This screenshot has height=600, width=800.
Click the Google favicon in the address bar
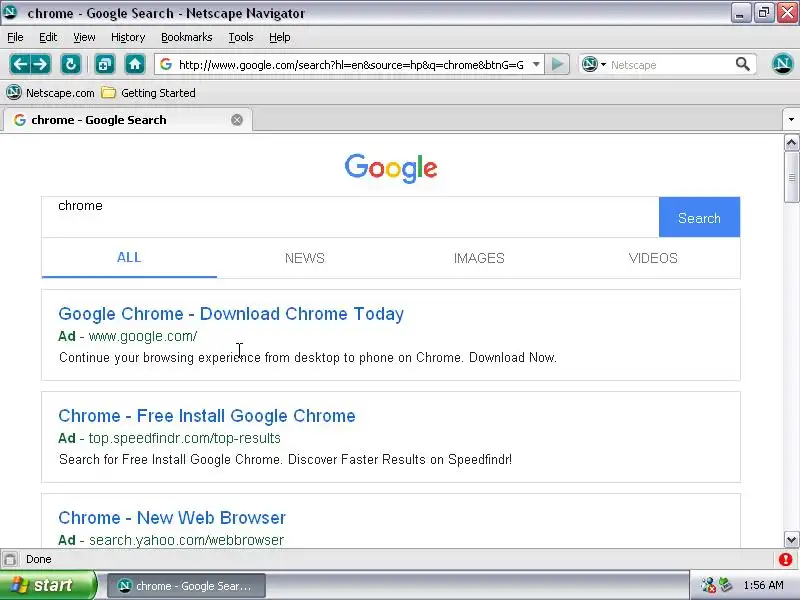166,64
